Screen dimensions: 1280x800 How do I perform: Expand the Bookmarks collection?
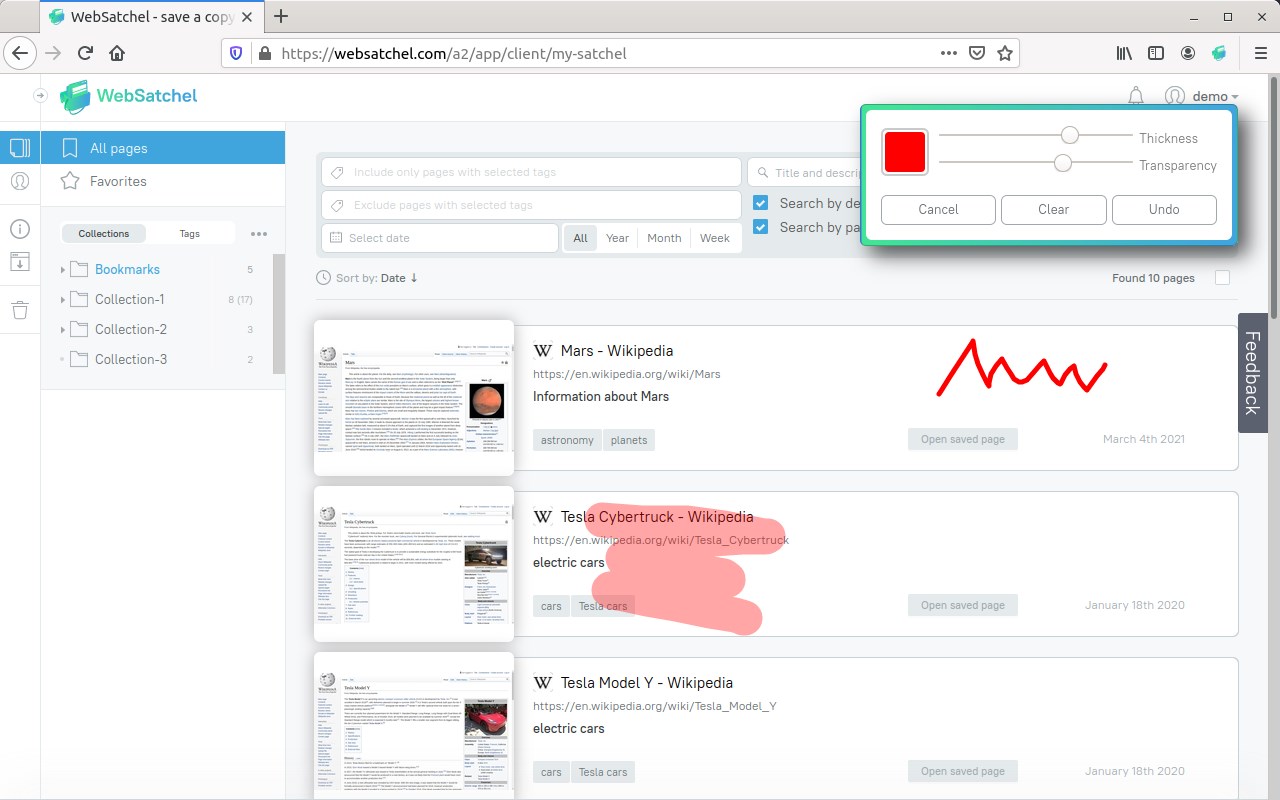pyautogui.click(x=62, y=270)
